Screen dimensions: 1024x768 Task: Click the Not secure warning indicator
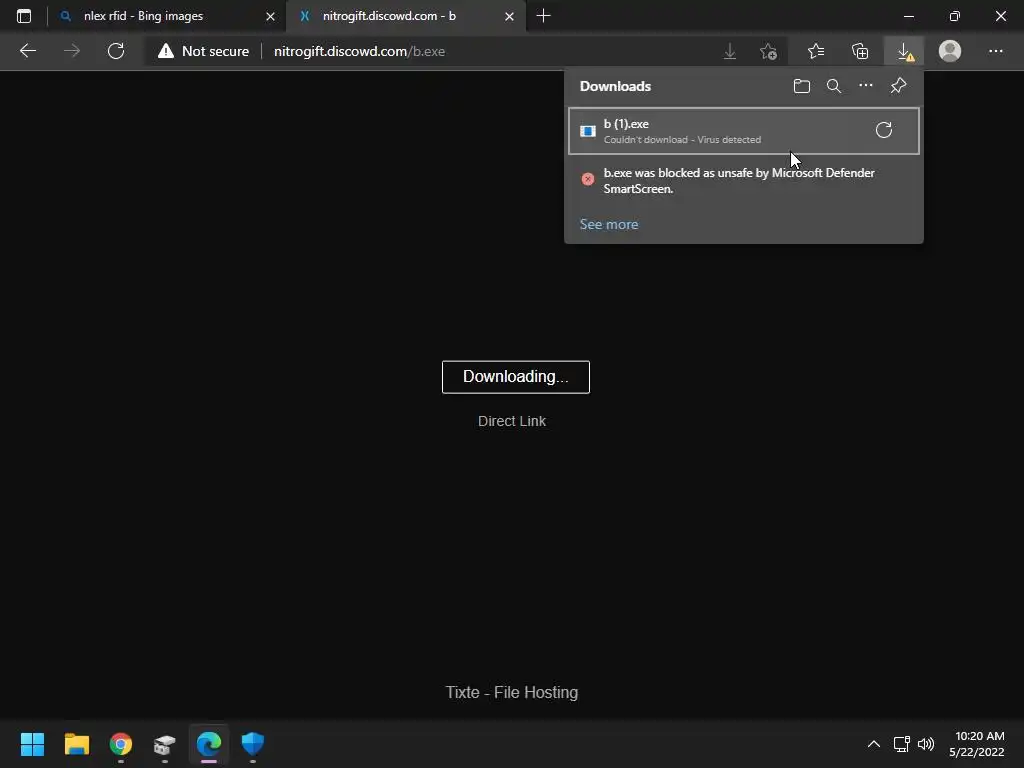(x=204, y=51)
